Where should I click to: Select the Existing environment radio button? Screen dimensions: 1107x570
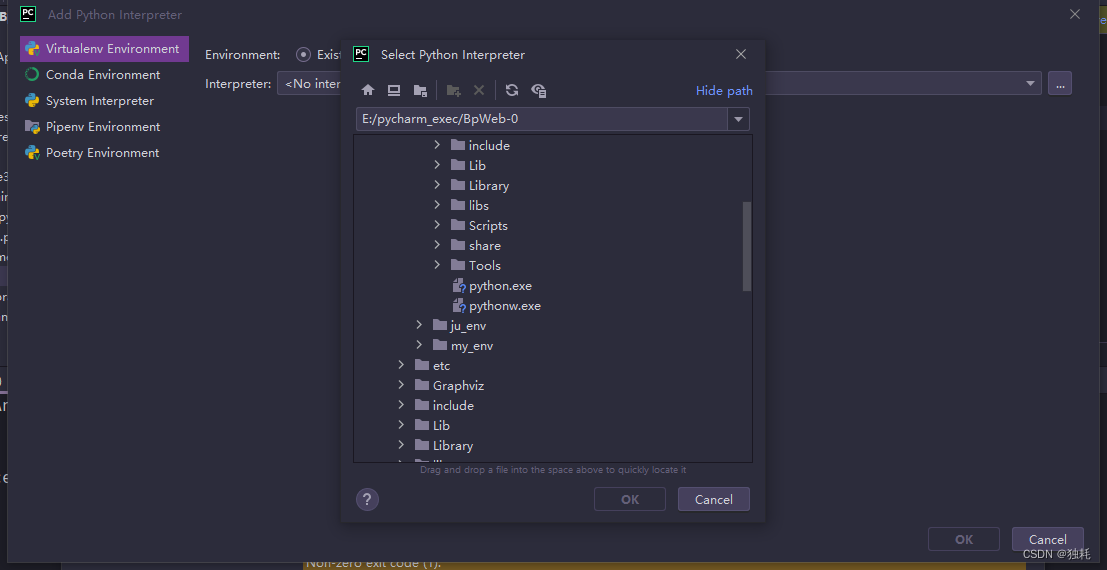(304, 54)
